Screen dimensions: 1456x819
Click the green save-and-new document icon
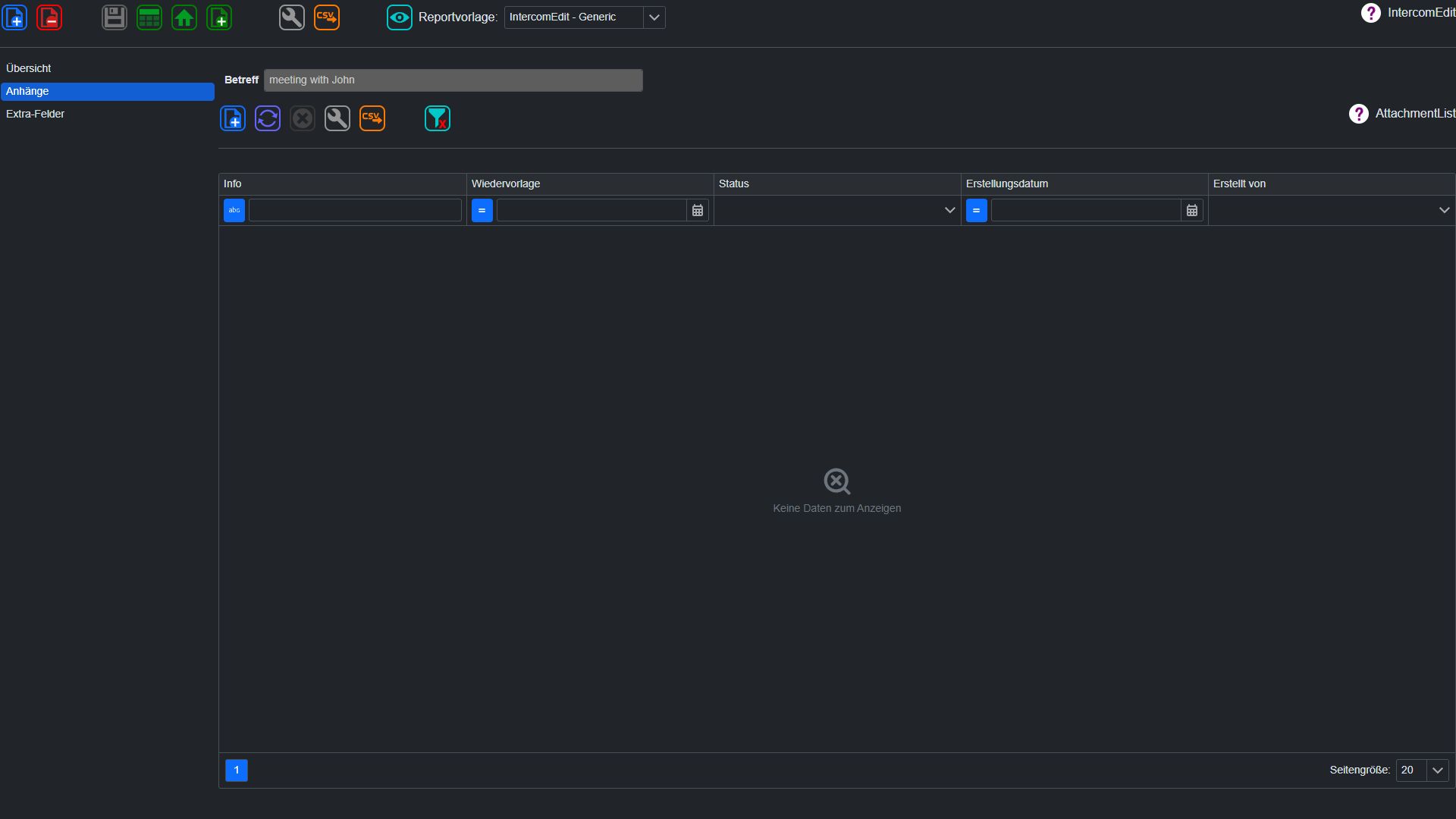pyautogui.click(x=219, y=17)
